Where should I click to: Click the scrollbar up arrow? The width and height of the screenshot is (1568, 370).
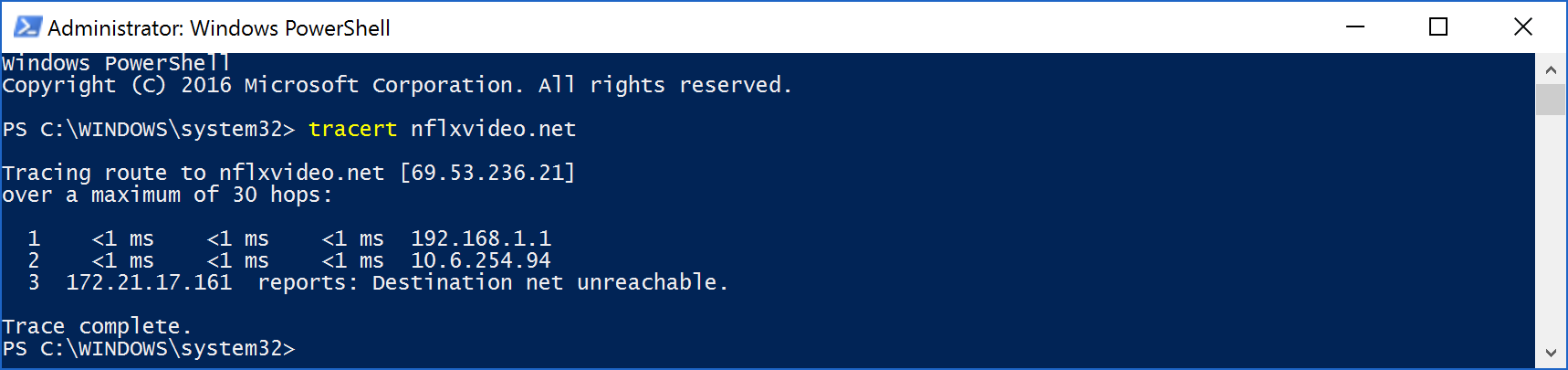point(1551,69)
